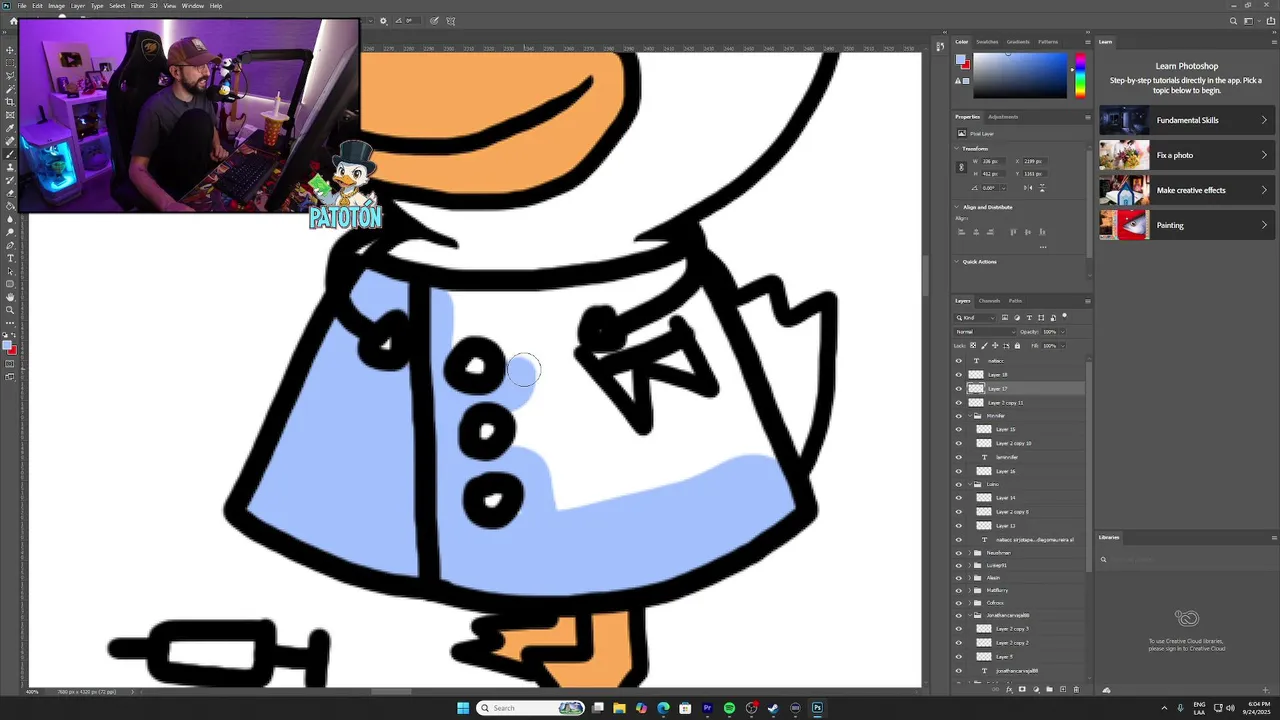Hide the Layer 17 visibility eye
Screen dimensions: 1280x720
[959, 389]
